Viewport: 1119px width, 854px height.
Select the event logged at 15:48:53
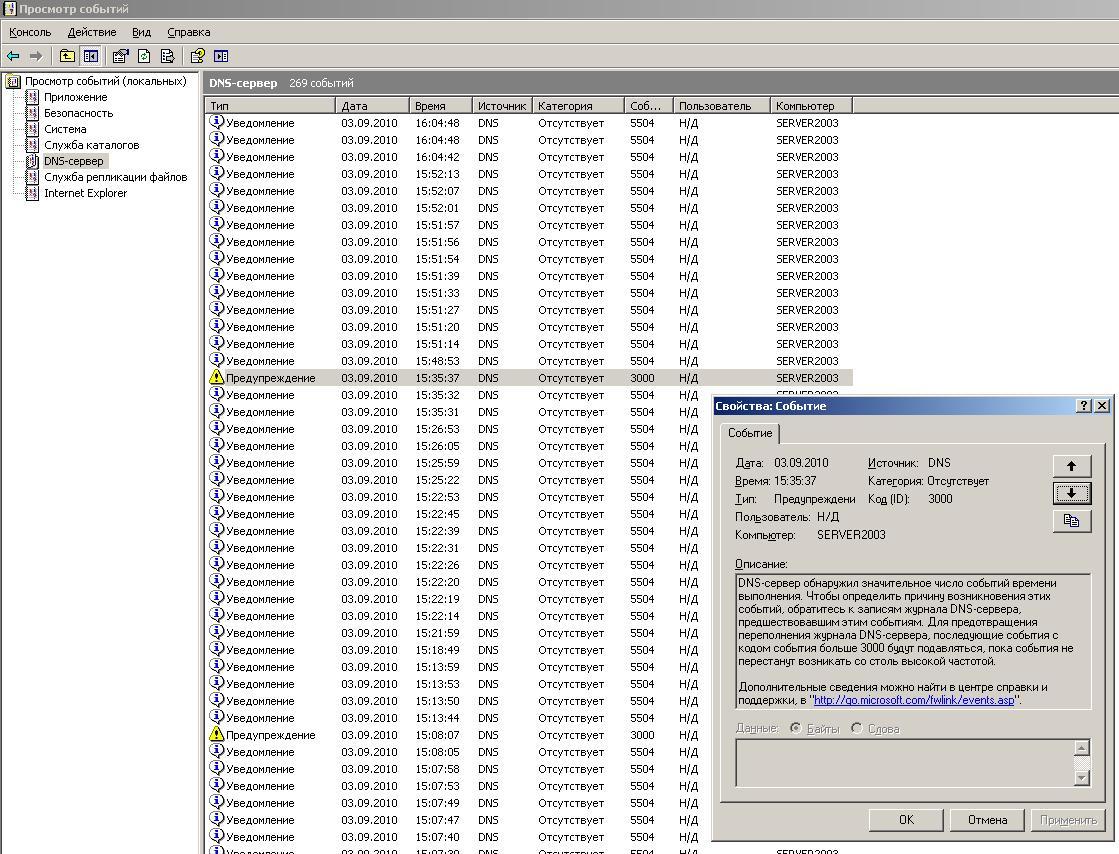click(529, 361)
